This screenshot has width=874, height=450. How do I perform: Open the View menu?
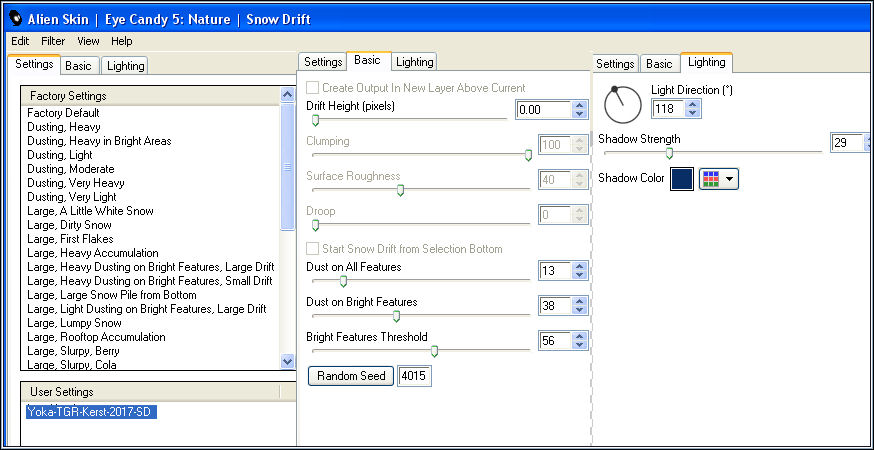click(x=88, y=41)
